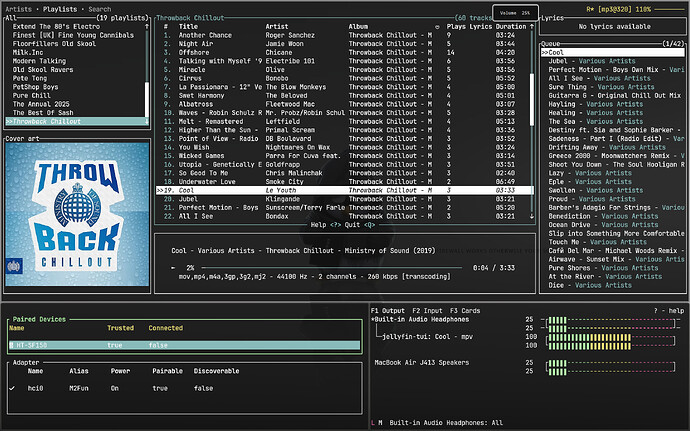Click the download status icon column header
This screenshot has width=690, height=431.
coord(437,26)
